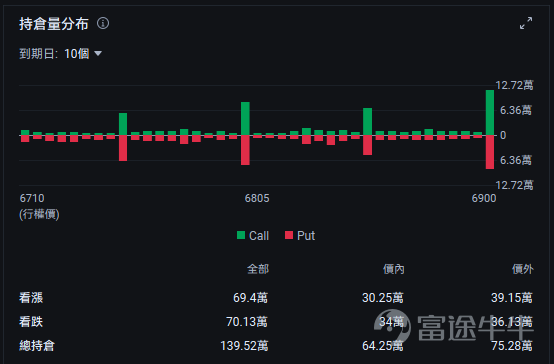Click the 持倉量分布 title text
The image size is (554, 364).
[x=54, y=24]
